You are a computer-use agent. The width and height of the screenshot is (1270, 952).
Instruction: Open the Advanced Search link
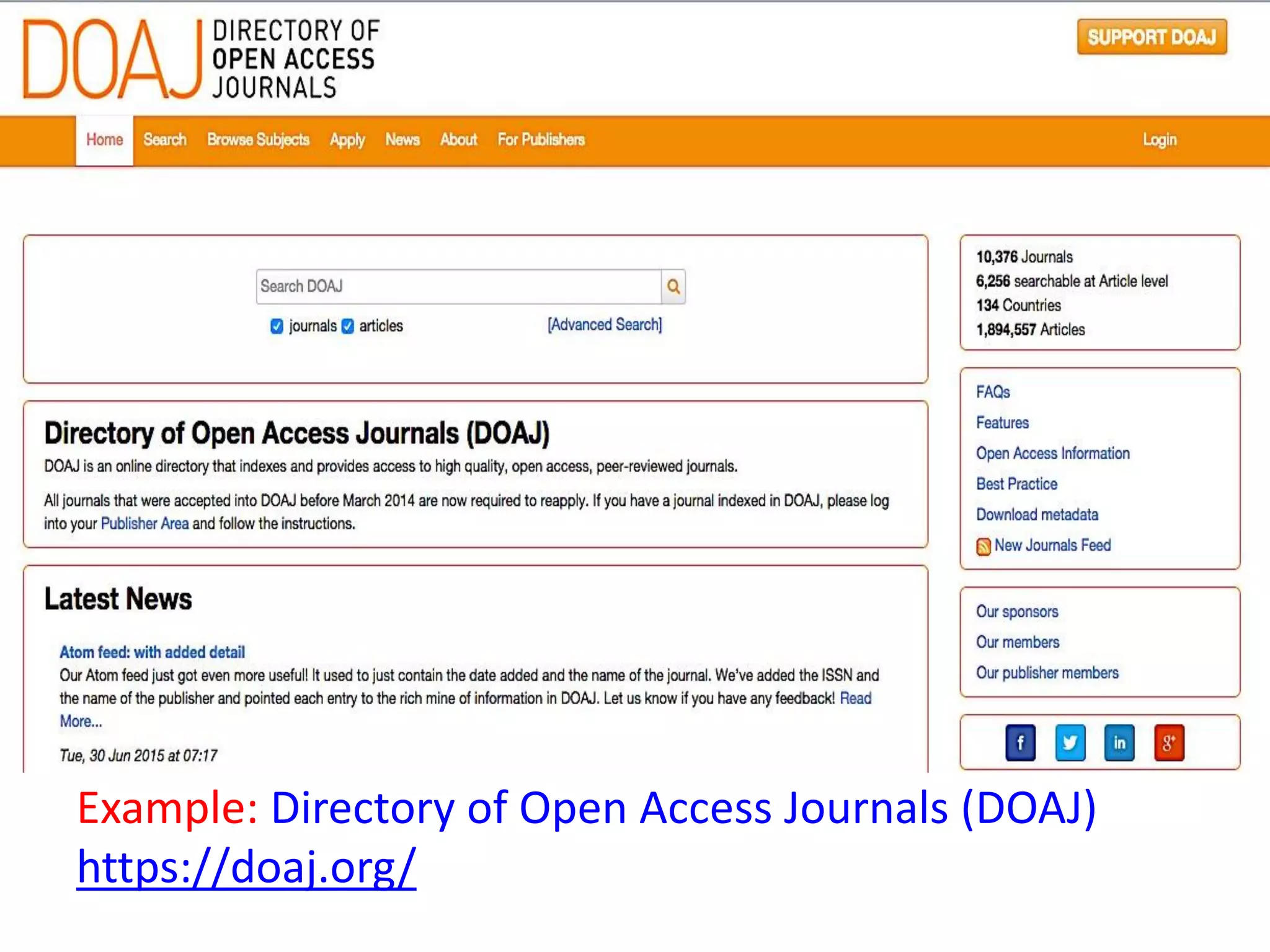pyautogui.click(x=605, y=325)
